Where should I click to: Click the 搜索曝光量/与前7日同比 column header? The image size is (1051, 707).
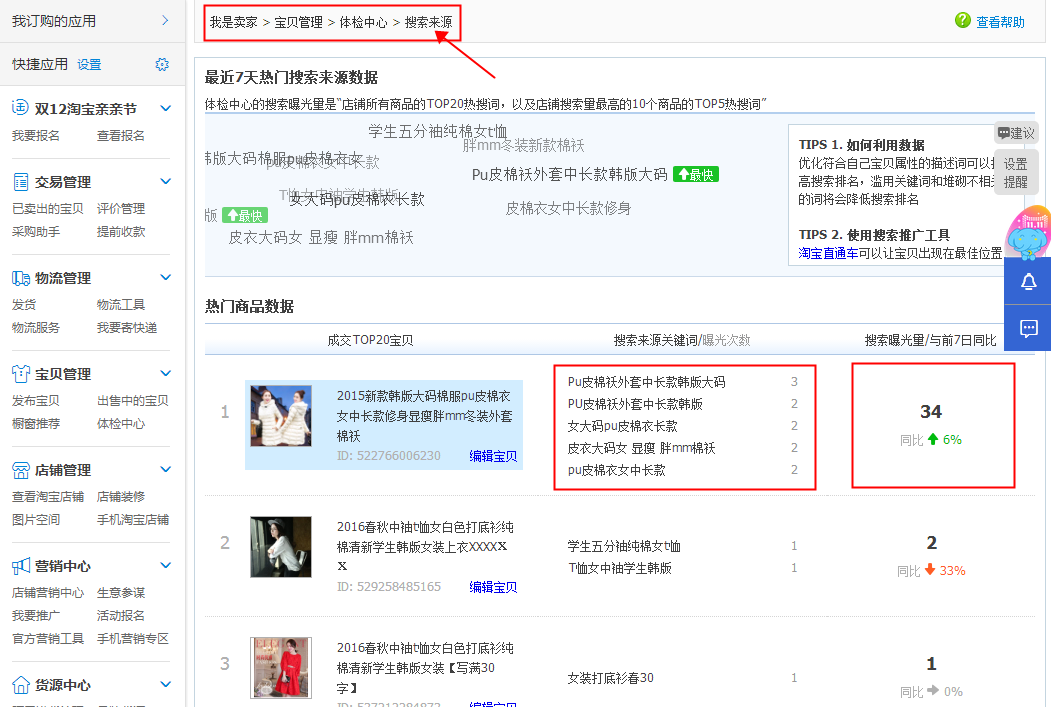tap(930, 340)
